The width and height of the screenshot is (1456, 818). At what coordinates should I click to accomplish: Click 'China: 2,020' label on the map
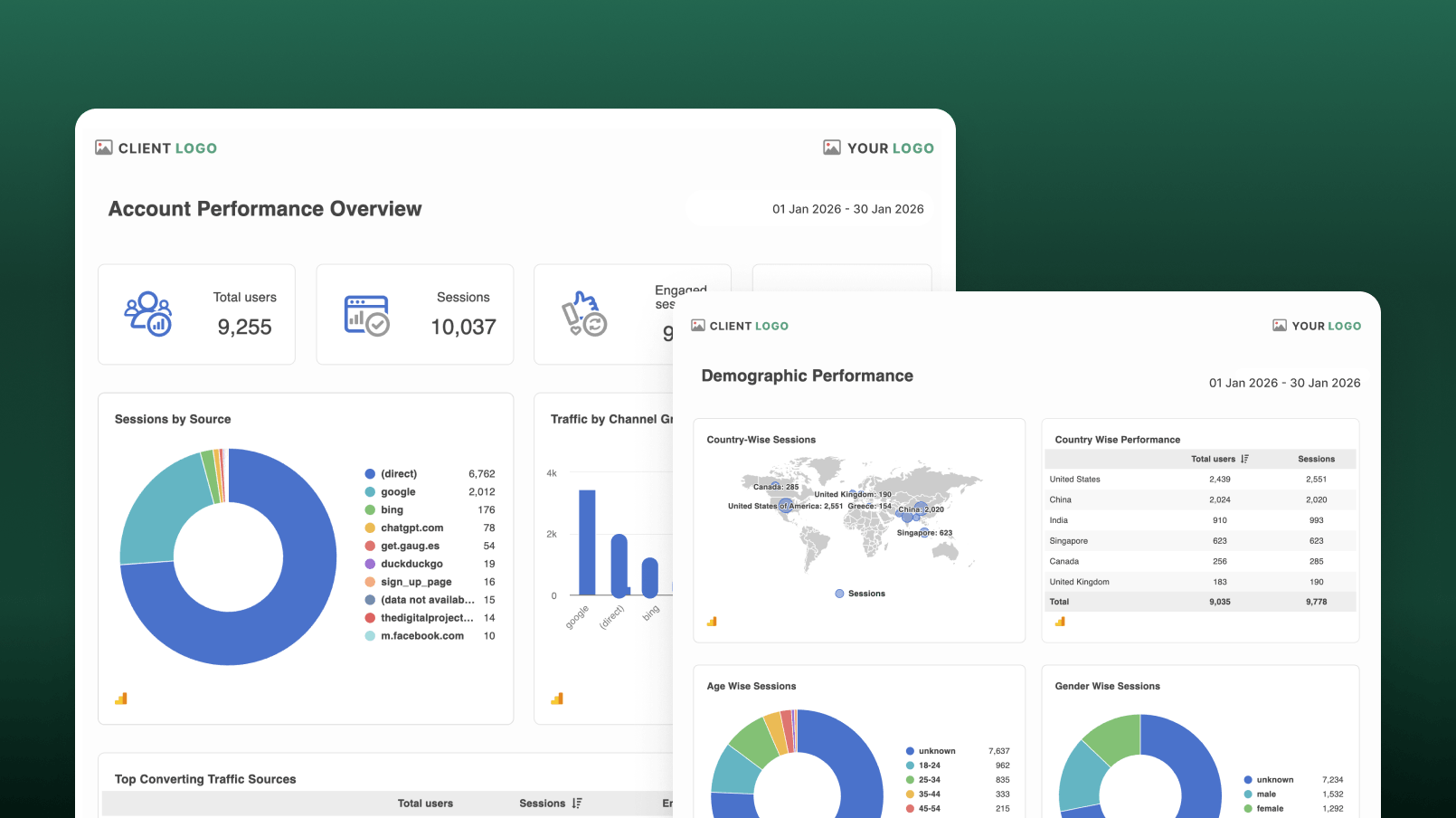tap(922, 509)
